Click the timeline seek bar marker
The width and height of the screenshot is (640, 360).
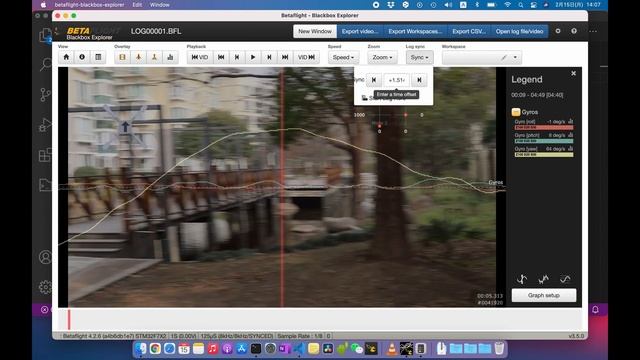point(69,319)
